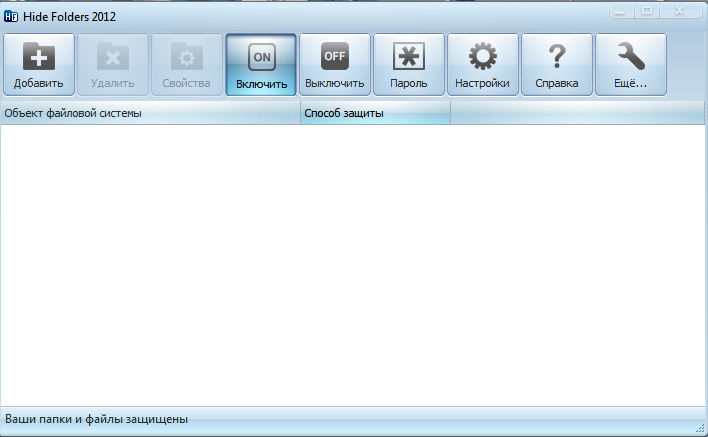
Task: Click the empty third column header
Action: [578, 114]
